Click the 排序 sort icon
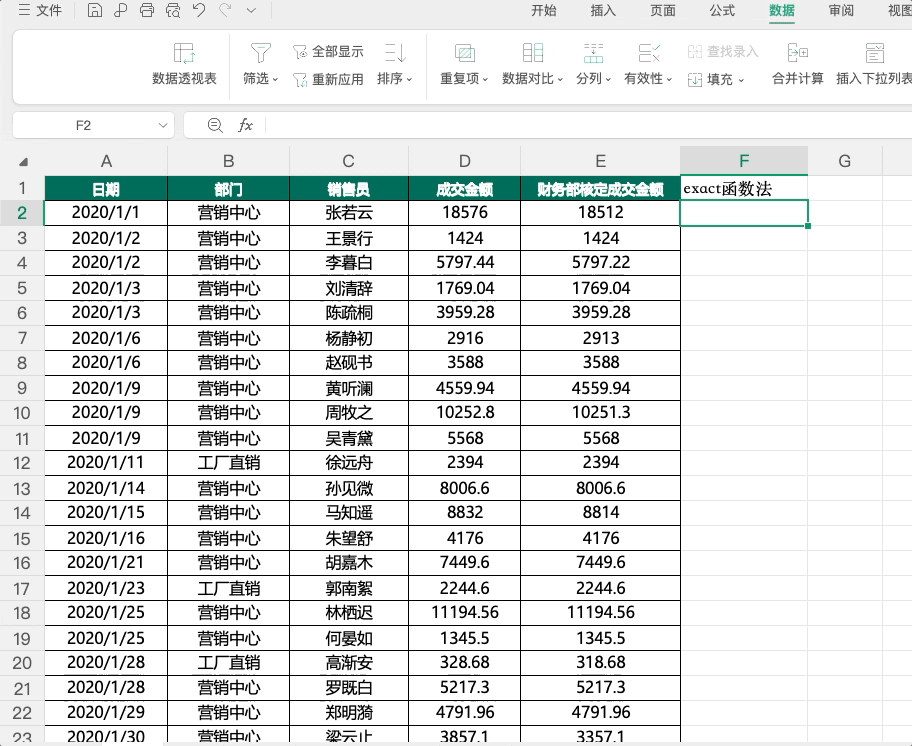Screen dimensions: 912x746 click(395, 53)
